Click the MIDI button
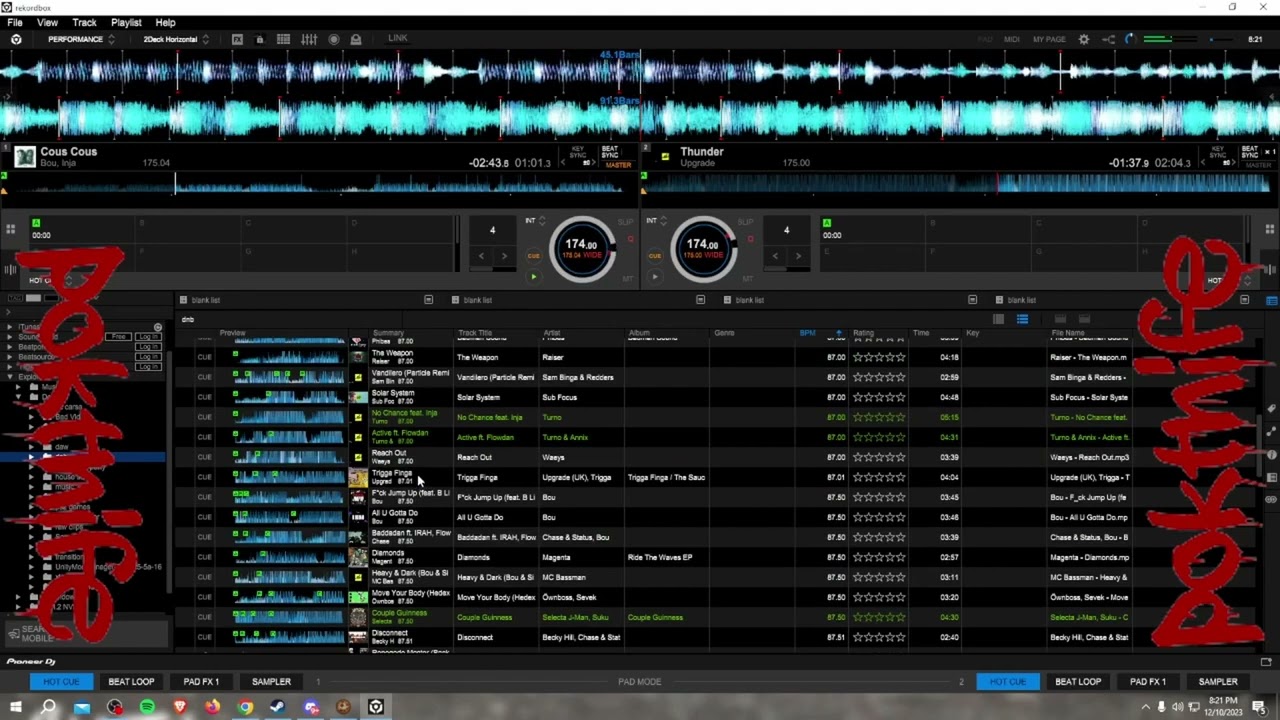 click(x=1012, y=39)
